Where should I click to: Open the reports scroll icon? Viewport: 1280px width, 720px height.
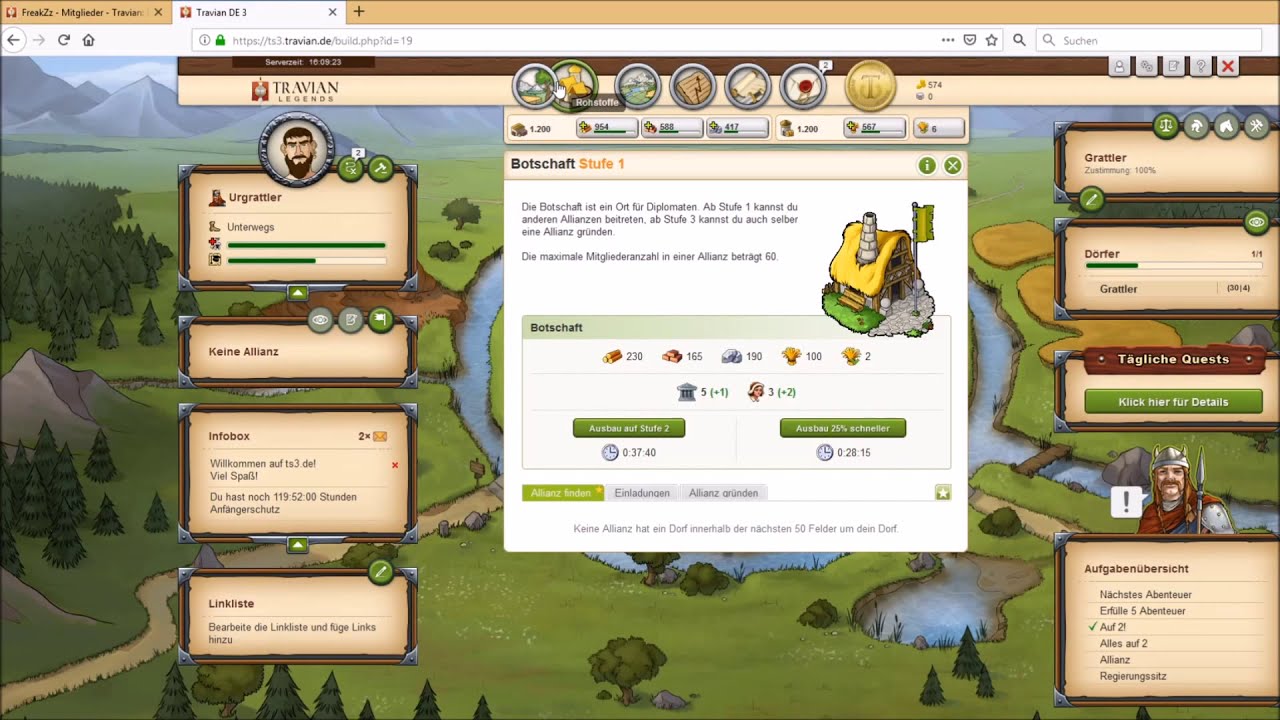click(x=748, y=87)
